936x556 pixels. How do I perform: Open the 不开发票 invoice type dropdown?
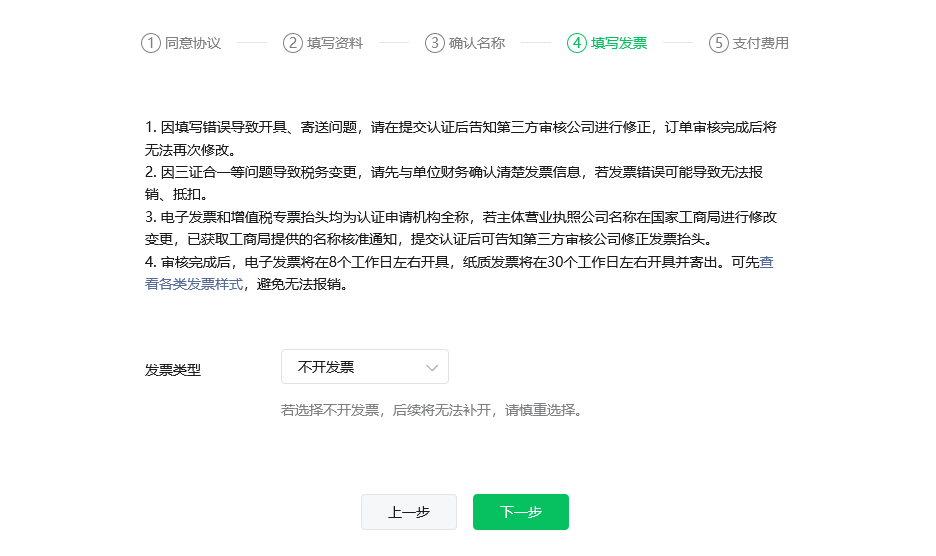(364, 367)
